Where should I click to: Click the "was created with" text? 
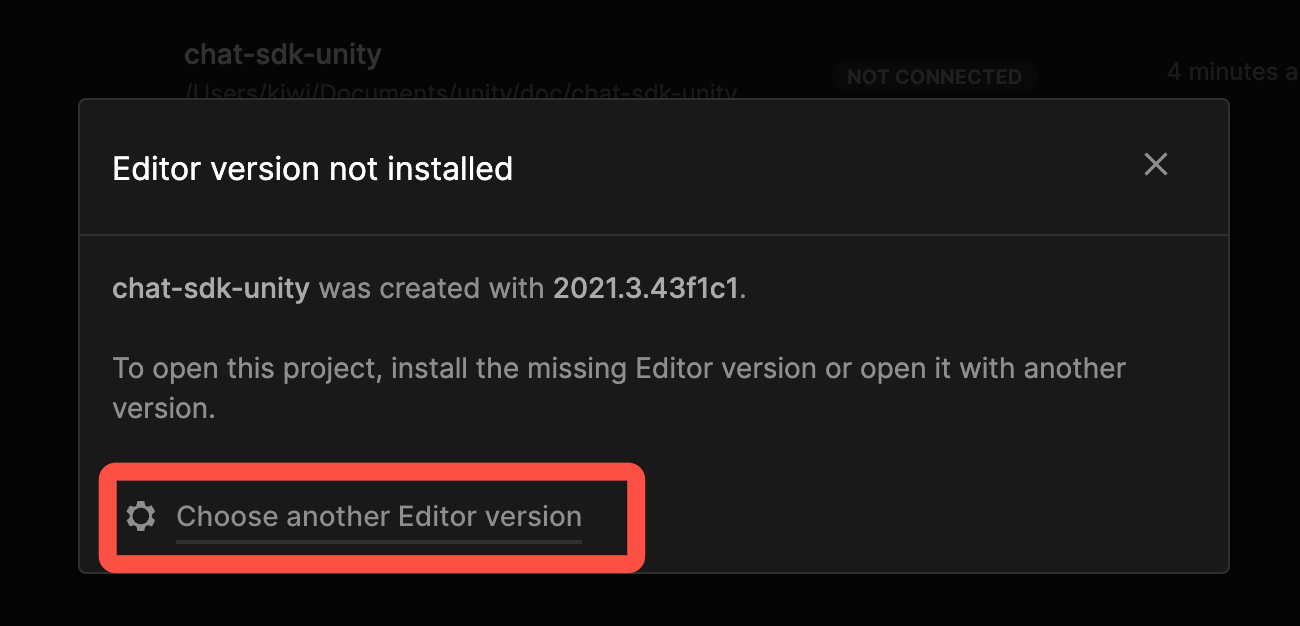coord(431,289)
